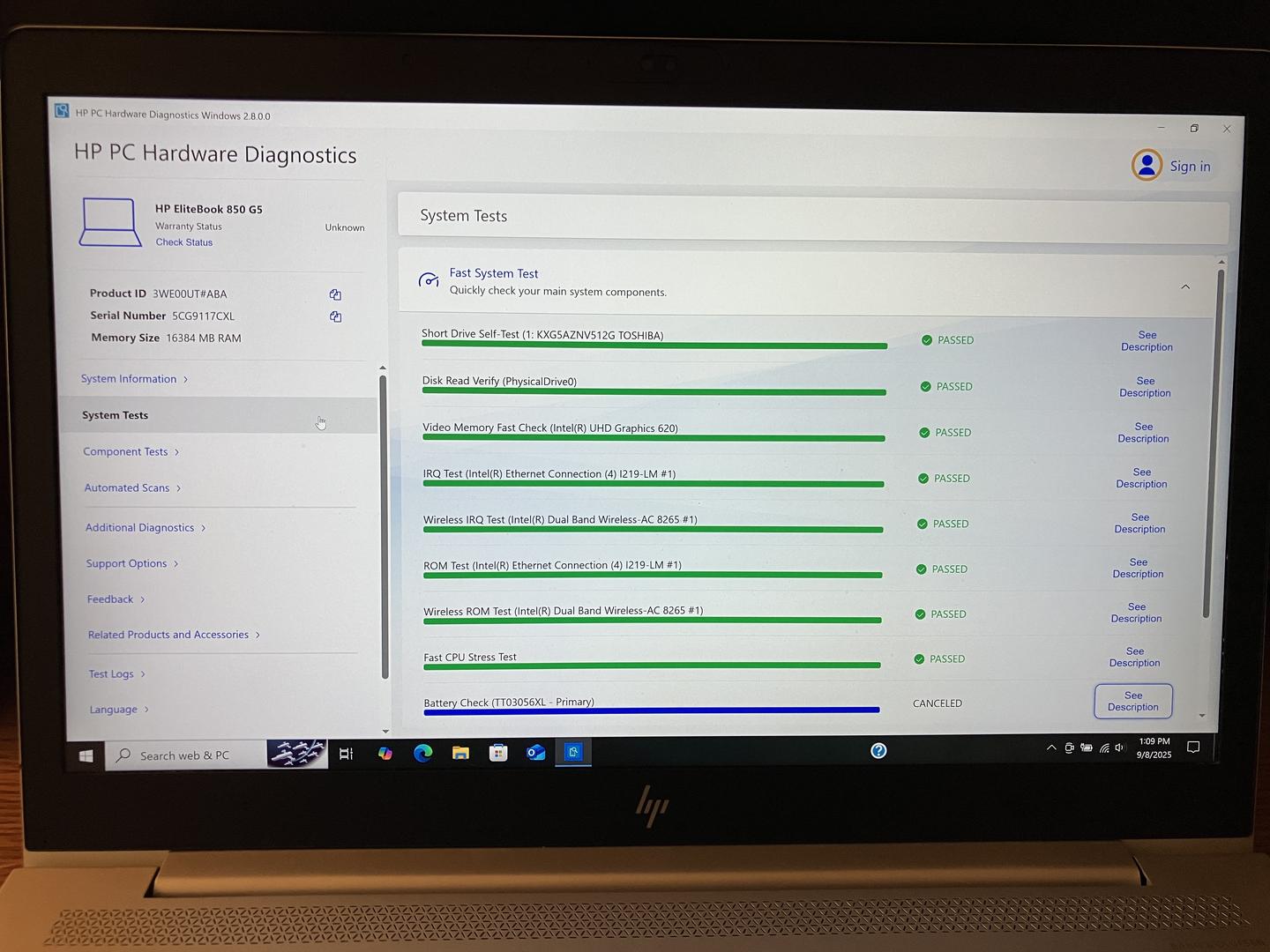See Description for Short Drive Self-Test

coord(1147,341)
